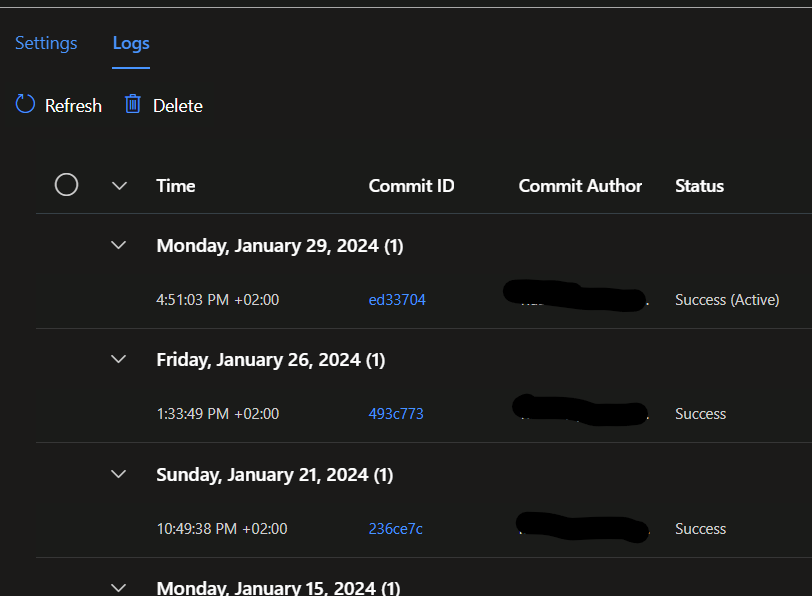Collapse the Monday, January 29, 2024 group
Image resolution: width=812 pixels, height=596 pixels.
coord(119,245)
